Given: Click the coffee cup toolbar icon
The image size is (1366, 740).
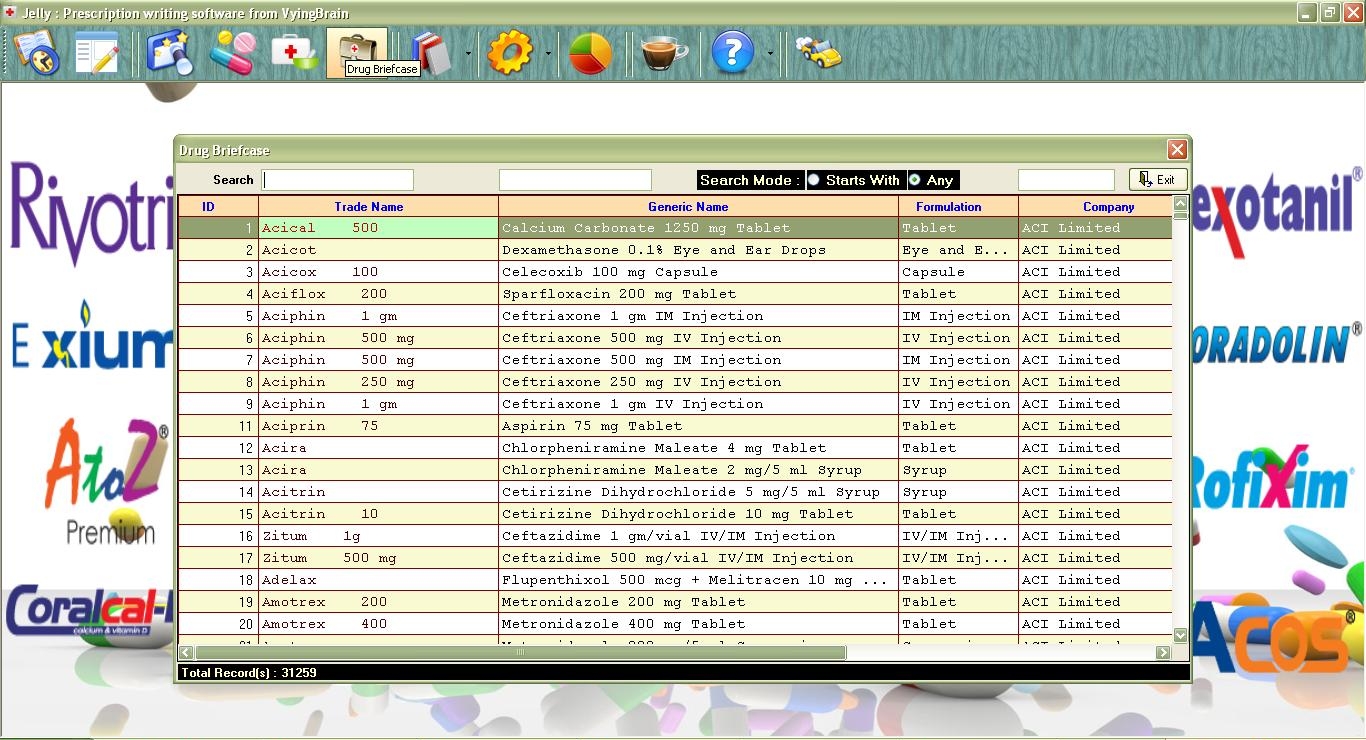Looking at the screenshot, I should 664,52.
